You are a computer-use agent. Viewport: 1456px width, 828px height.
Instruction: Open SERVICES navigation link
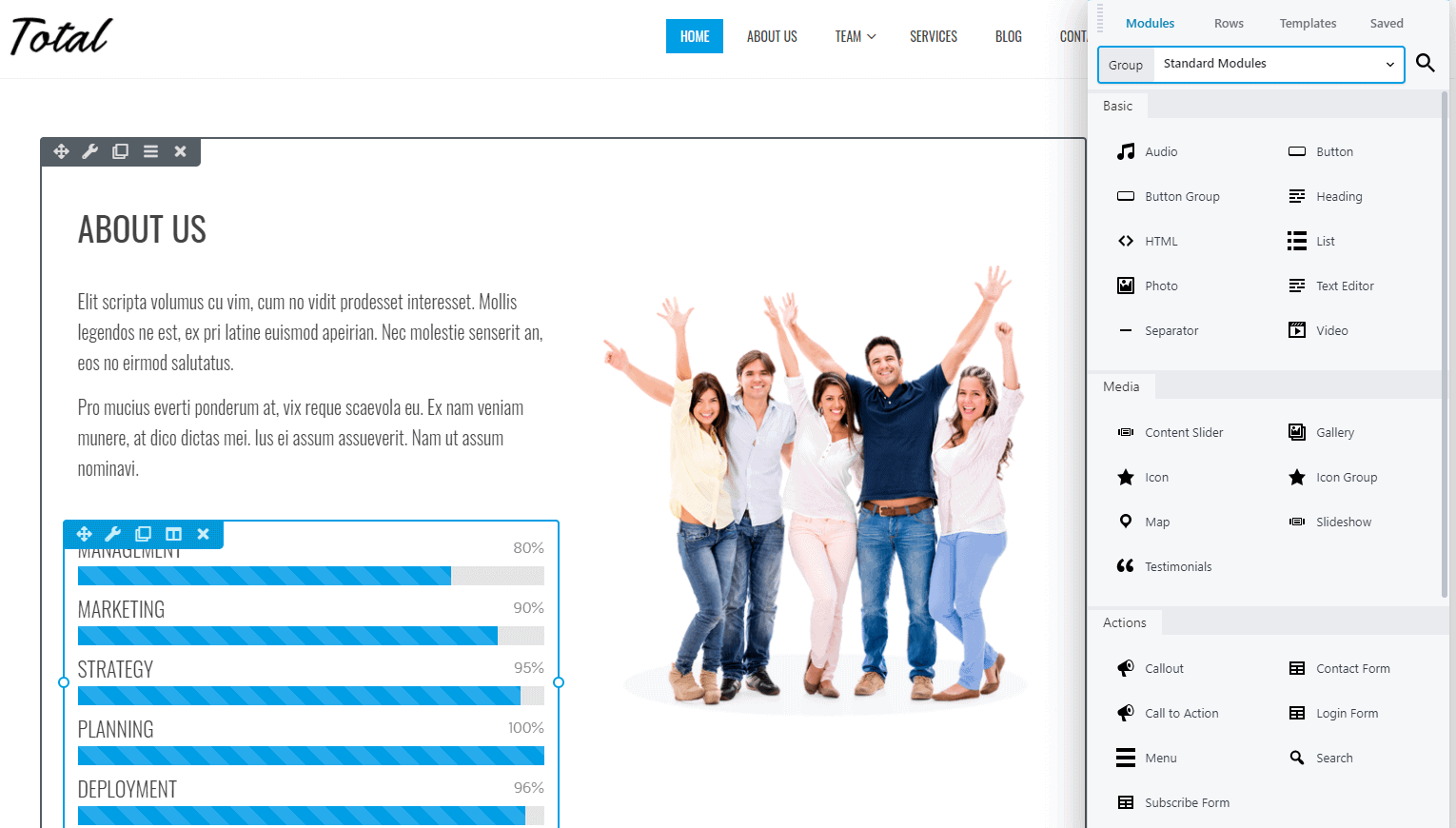click(934, 36)
